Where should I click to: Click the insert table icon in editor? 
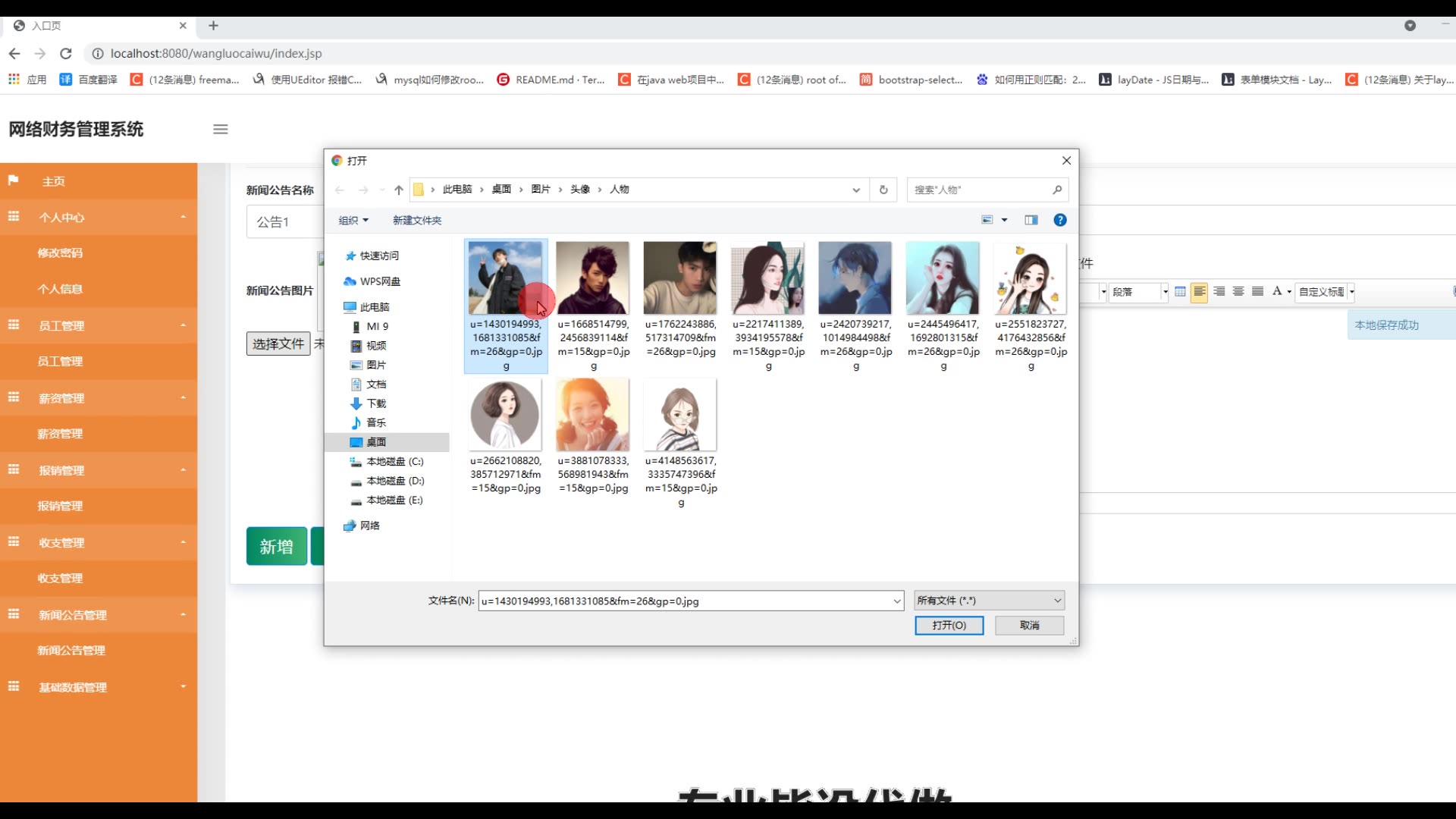[1180, 291]
